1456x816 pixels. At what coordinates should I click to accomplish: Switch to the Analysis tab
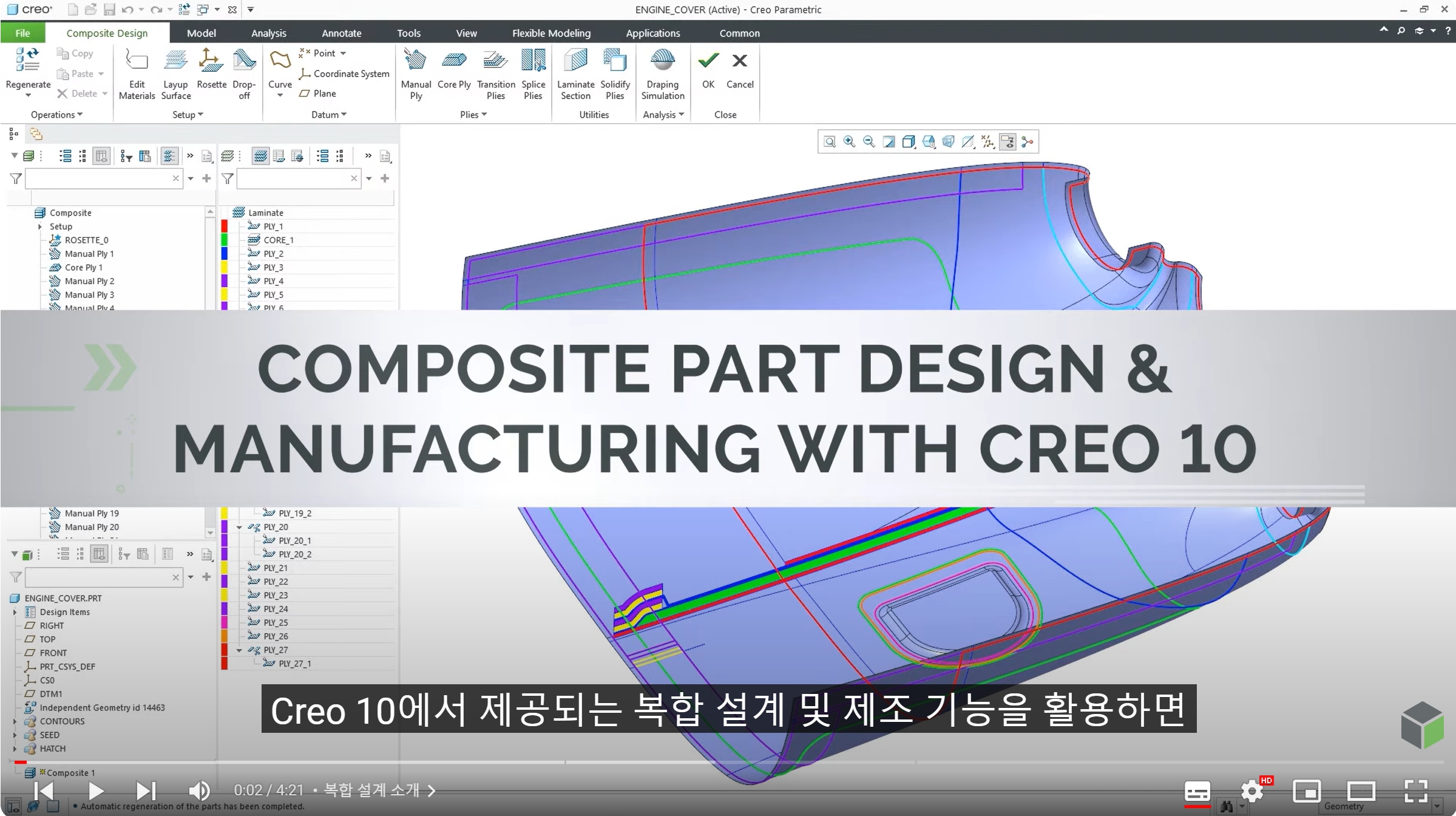268,33
